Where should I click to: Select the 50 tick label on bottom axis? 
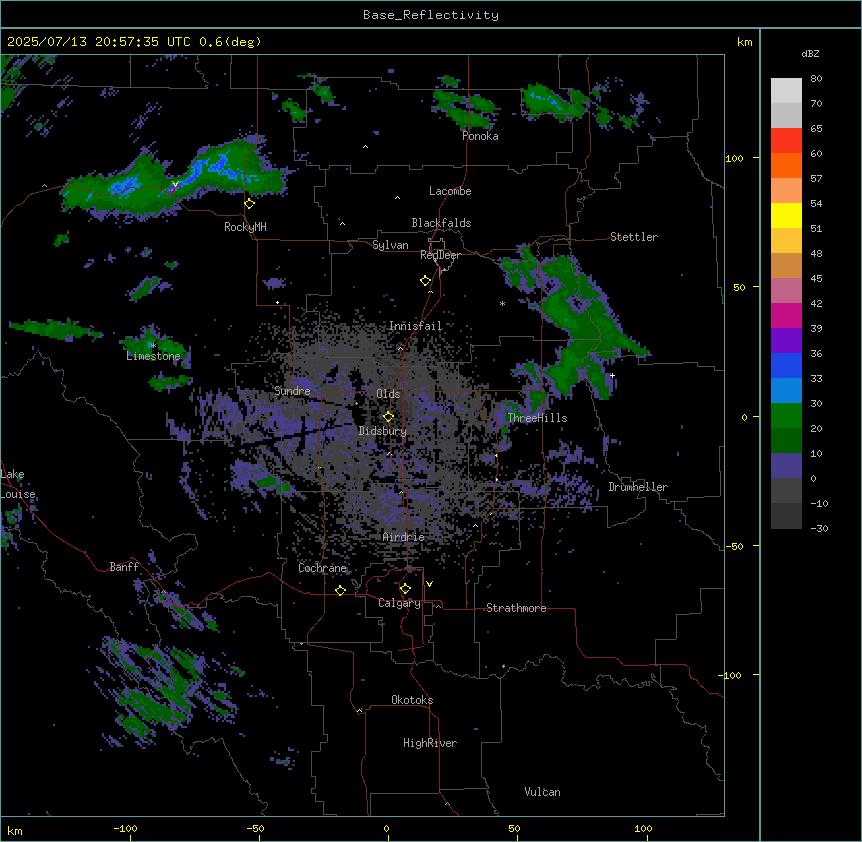click(514, 828)
